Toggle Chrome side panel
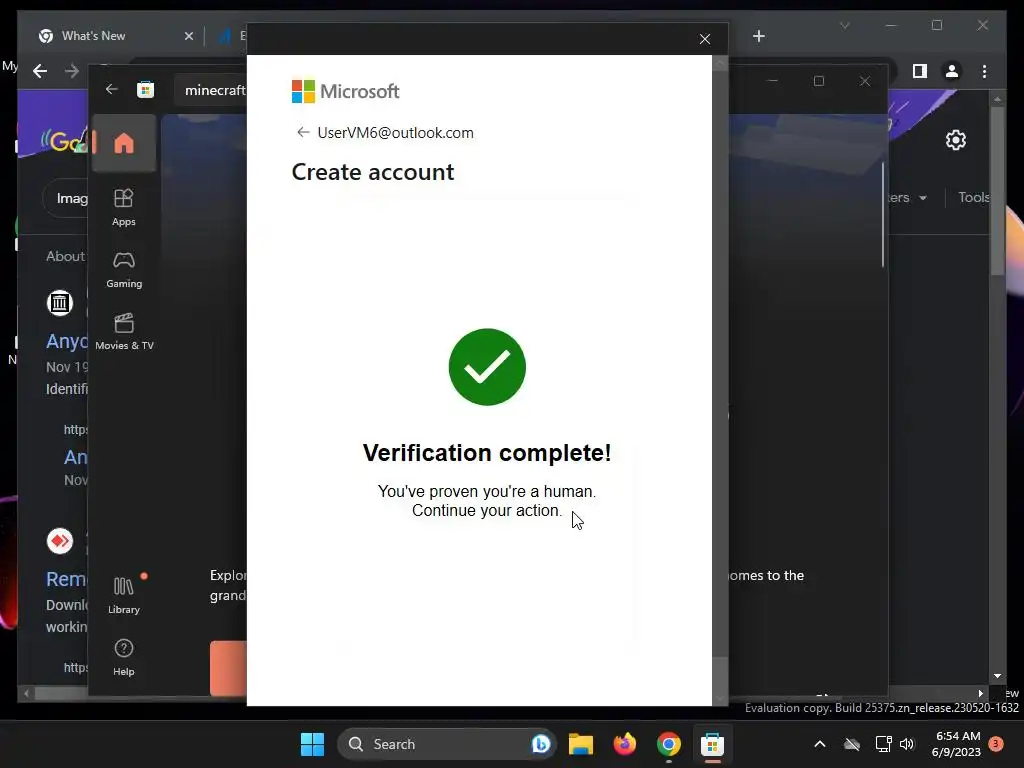The width and height of the screenshot is (1024, 768). click(920, 71)
